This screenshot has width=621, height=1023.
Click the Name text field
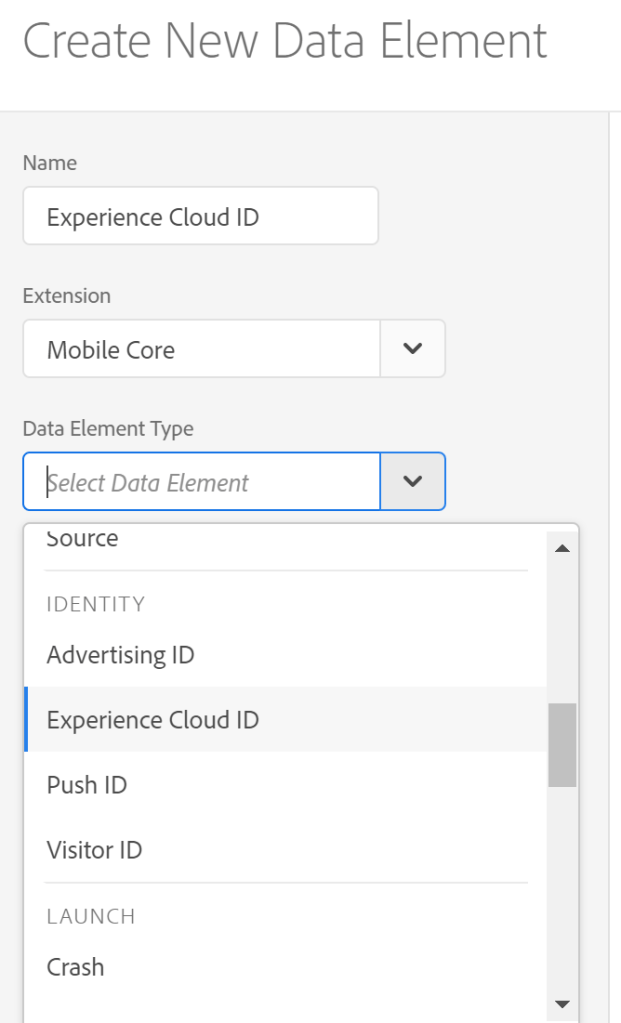tap(200, 216)
